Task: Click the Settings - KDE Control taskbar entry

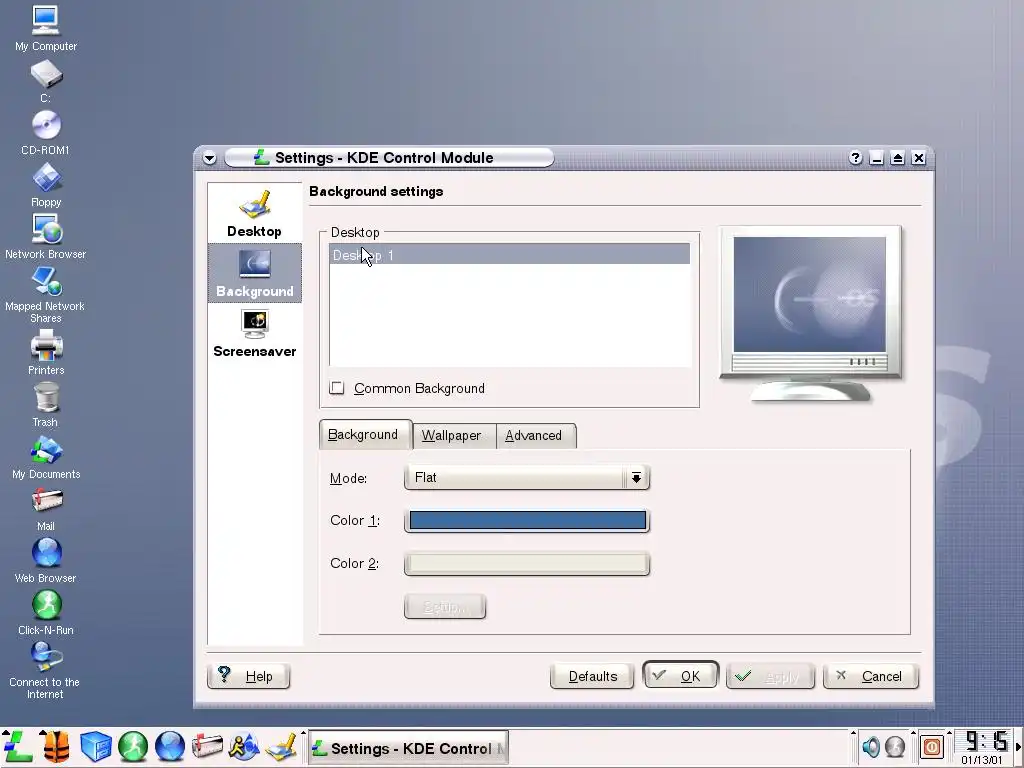Action: tap(408, 748)
